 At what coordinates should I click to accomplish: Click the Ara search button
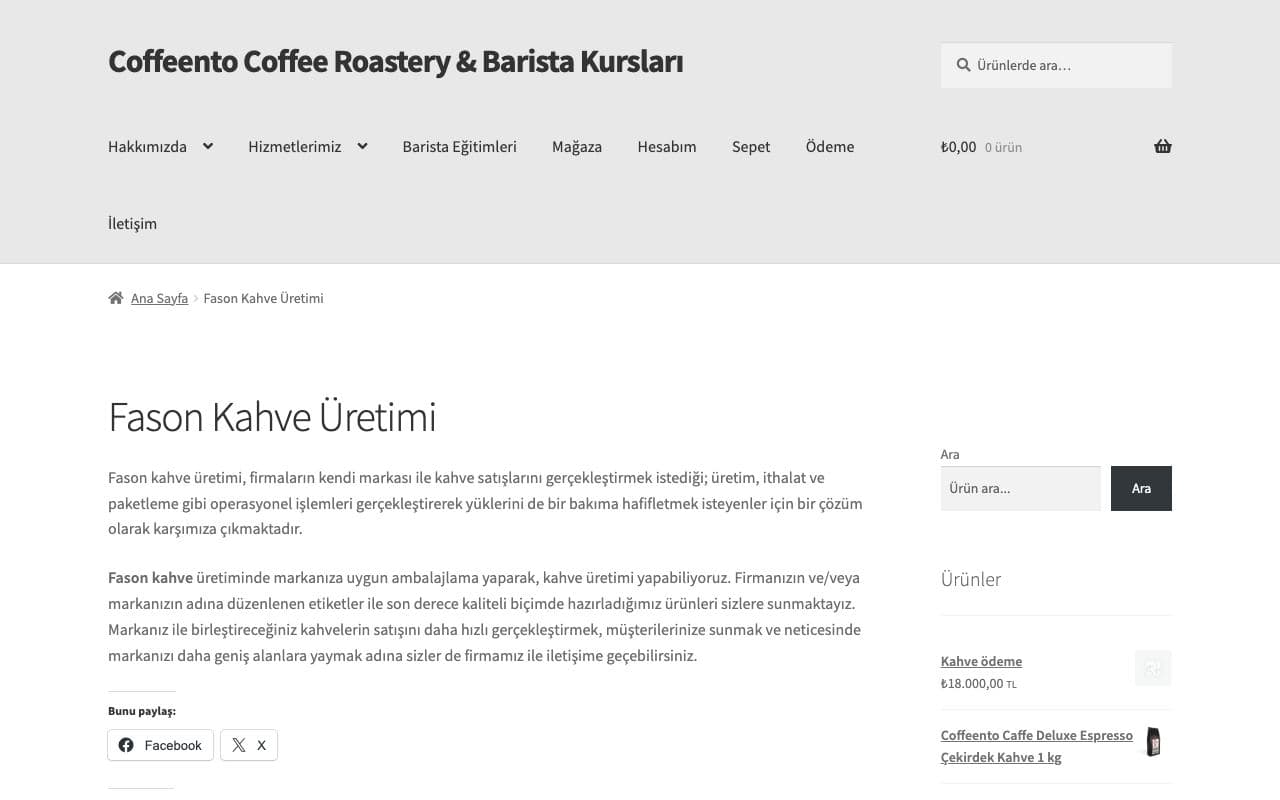pyautogui.click(x=1141, y=488)
